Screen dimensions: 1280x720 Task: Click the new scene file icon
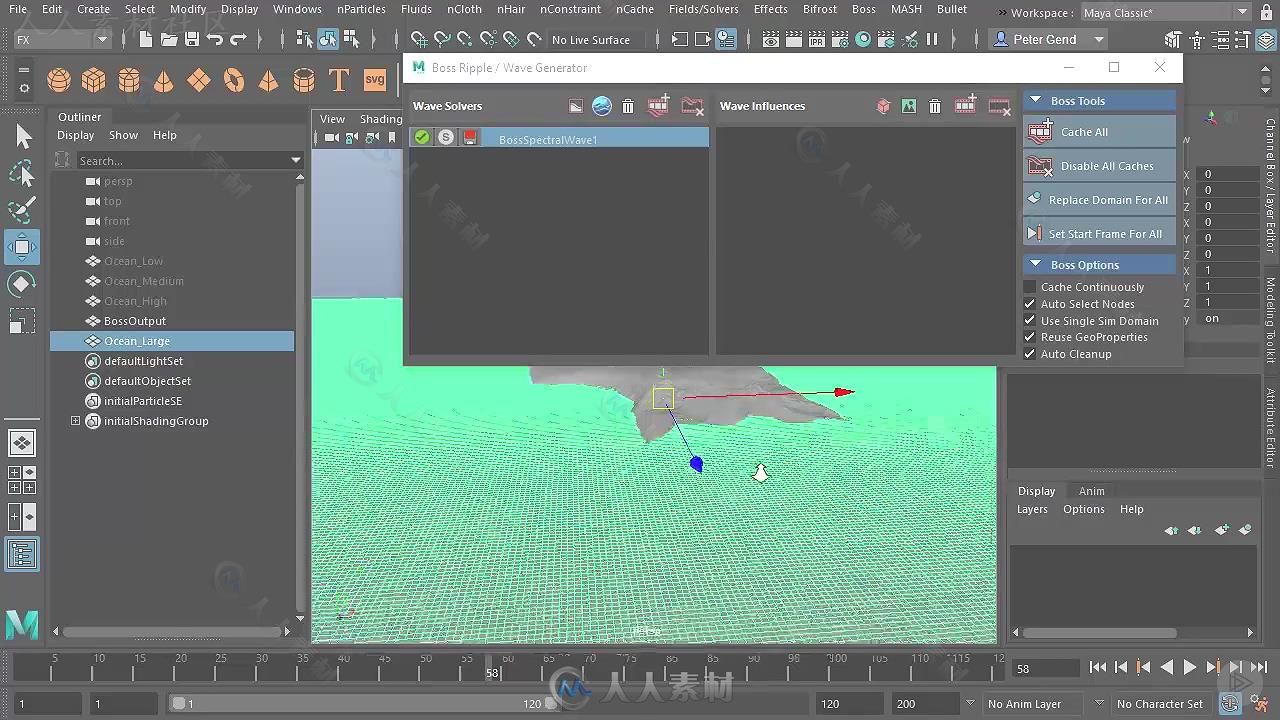[146, 39]
